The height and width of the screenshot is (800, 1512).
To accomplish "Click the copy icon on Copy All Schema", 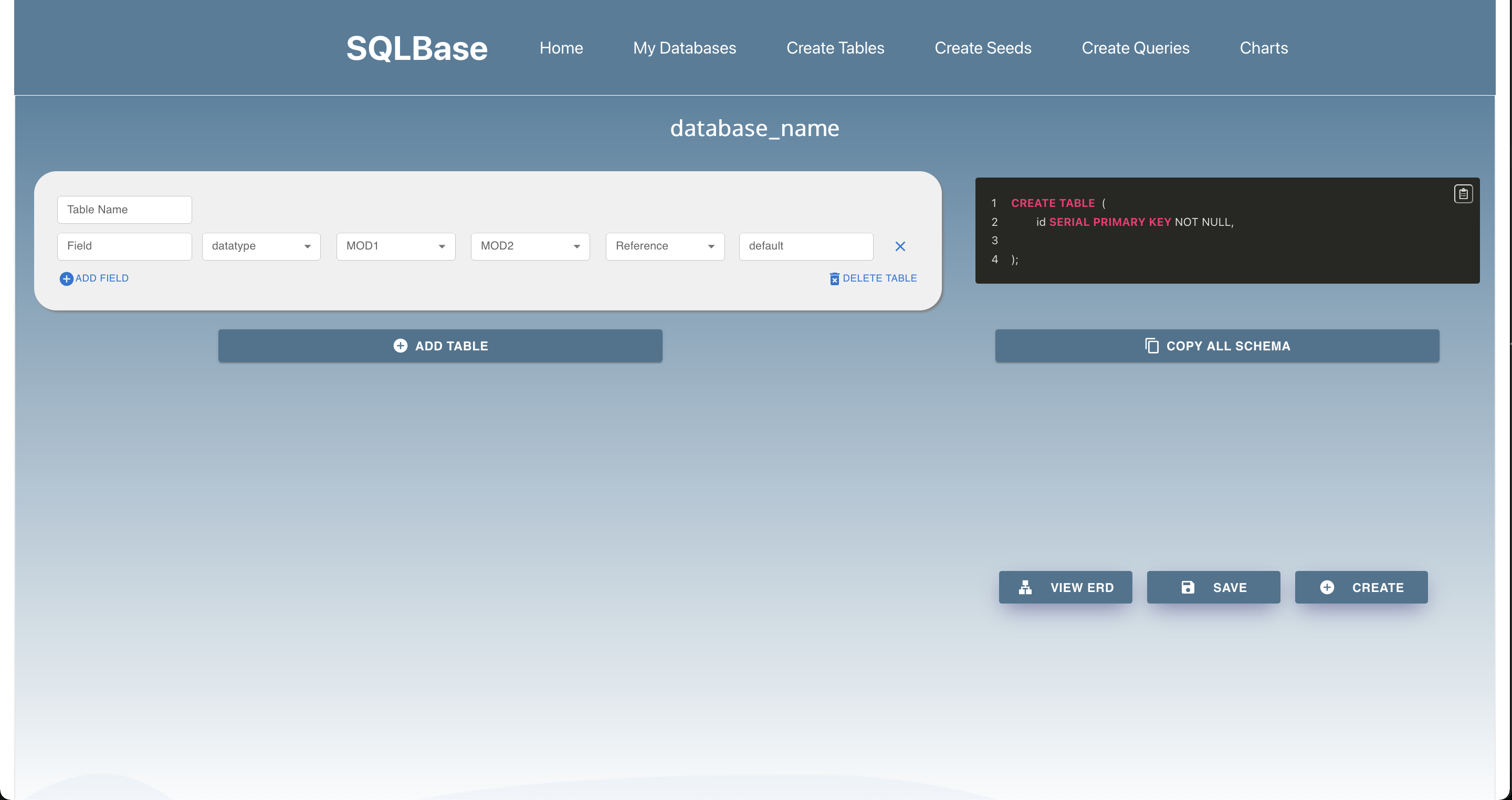I will tap(1152, 346).
